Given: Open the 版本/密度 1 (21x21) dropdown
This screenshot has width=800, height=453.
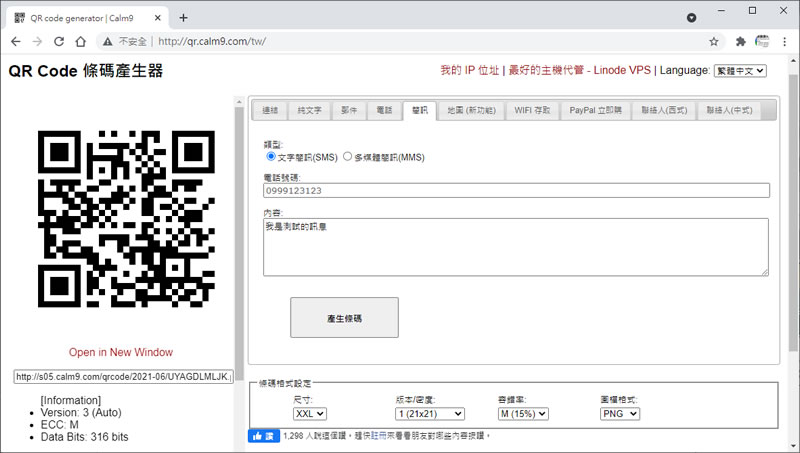Looking at the screenshot, I should point(430,414).
